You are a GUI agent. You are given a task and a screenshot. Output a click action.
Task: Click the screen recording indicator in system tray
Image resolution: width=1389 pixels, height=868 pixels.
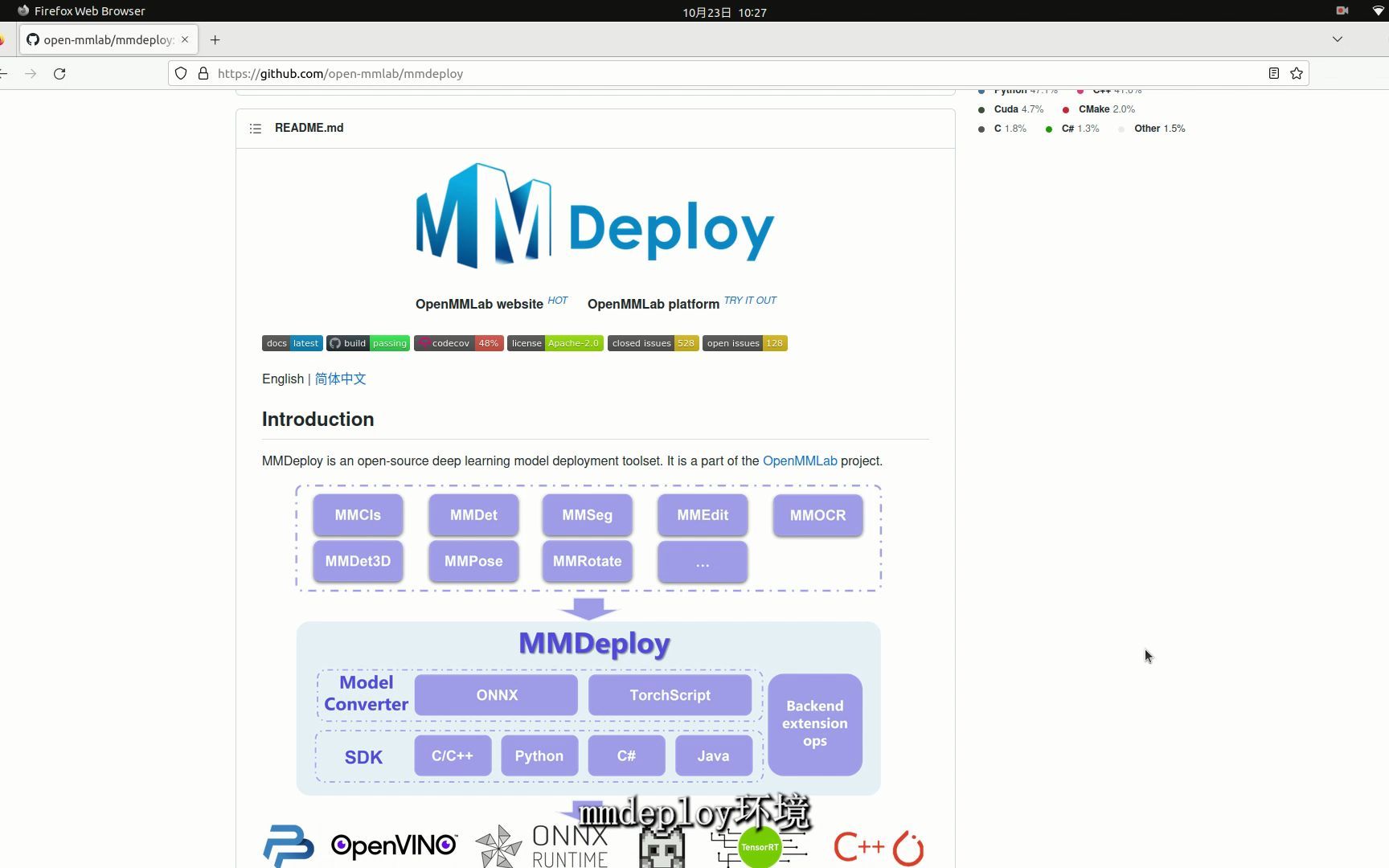pos(1342,10)
